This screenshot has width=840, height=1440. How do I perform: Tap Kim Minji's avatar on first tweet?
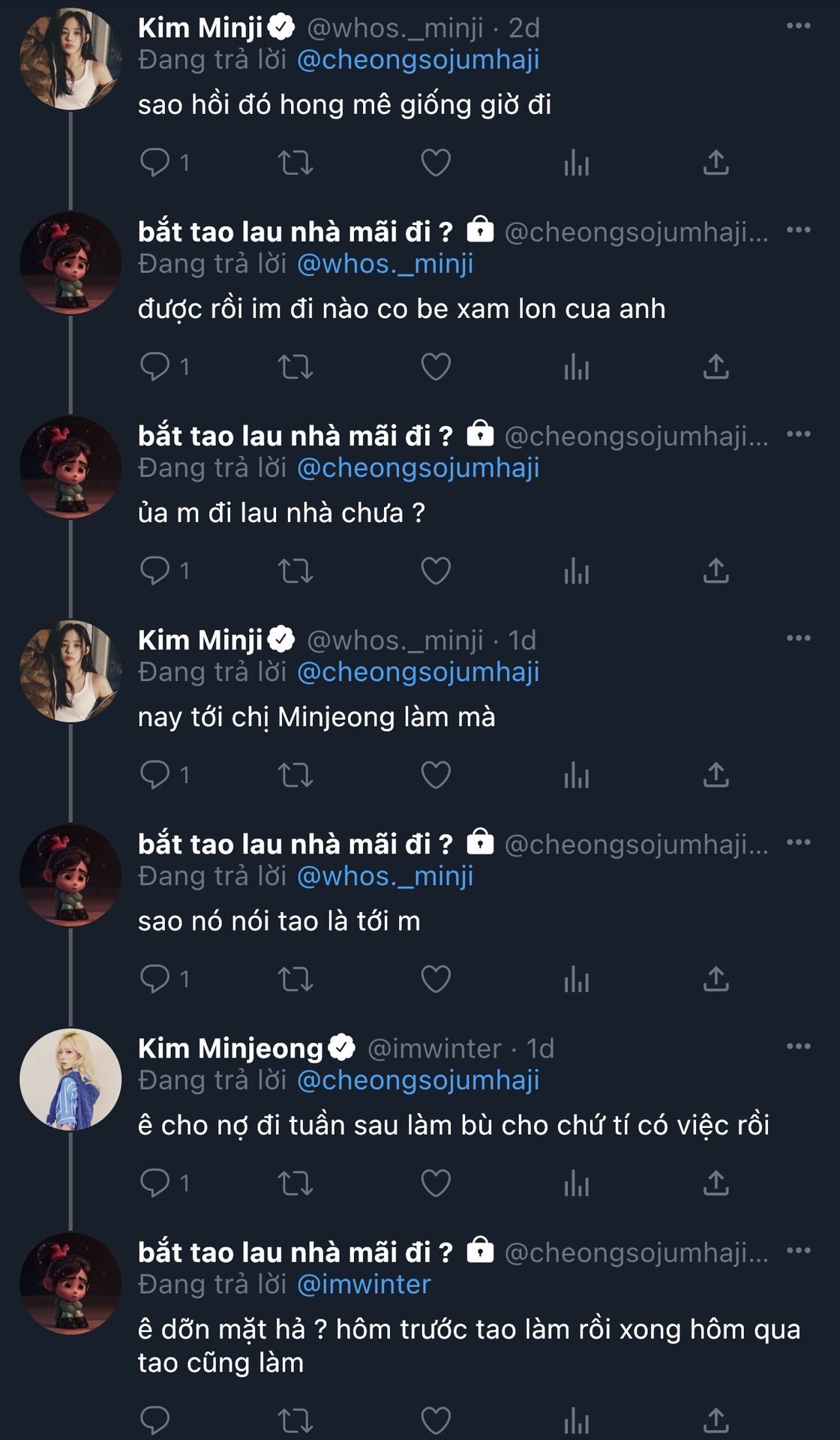click(x=70, y=59)
